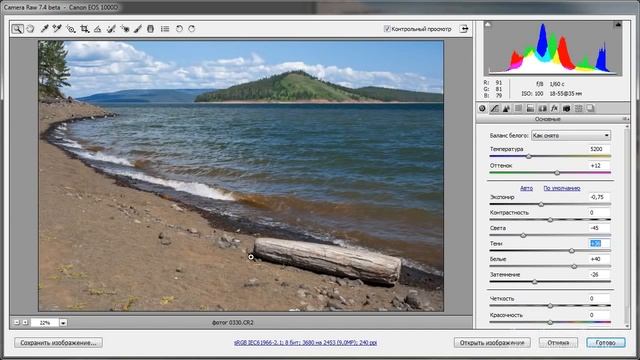640x360 pixels.
Task: Choose the Color Sampler tool
Action: [57, 29]
